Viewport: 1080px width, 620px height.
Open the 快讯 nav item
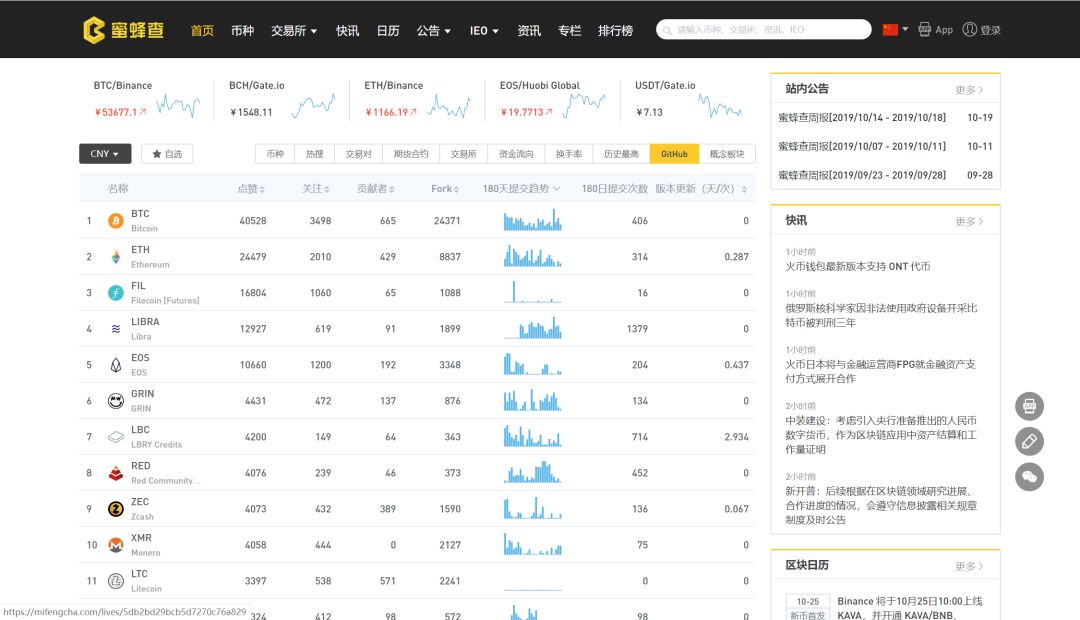click(347, 30)
